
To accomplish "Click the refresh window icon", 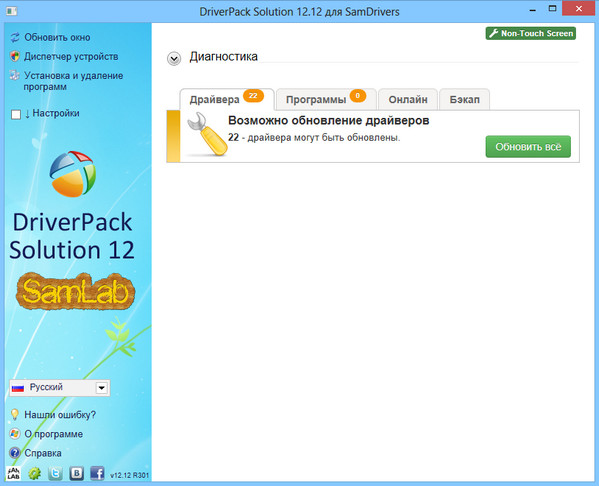I will pyautogui.click(x=15, y=37).
